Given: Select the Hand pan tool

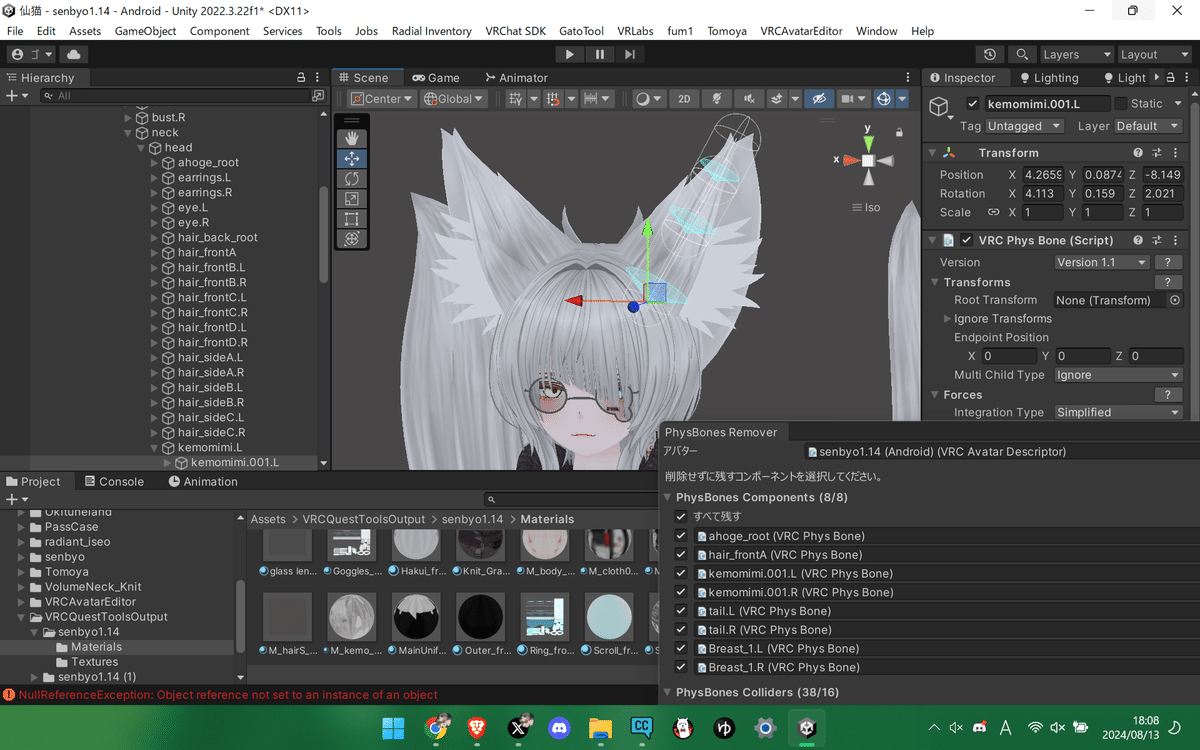Looking at the screenshot, I should (x=351, y=137).
